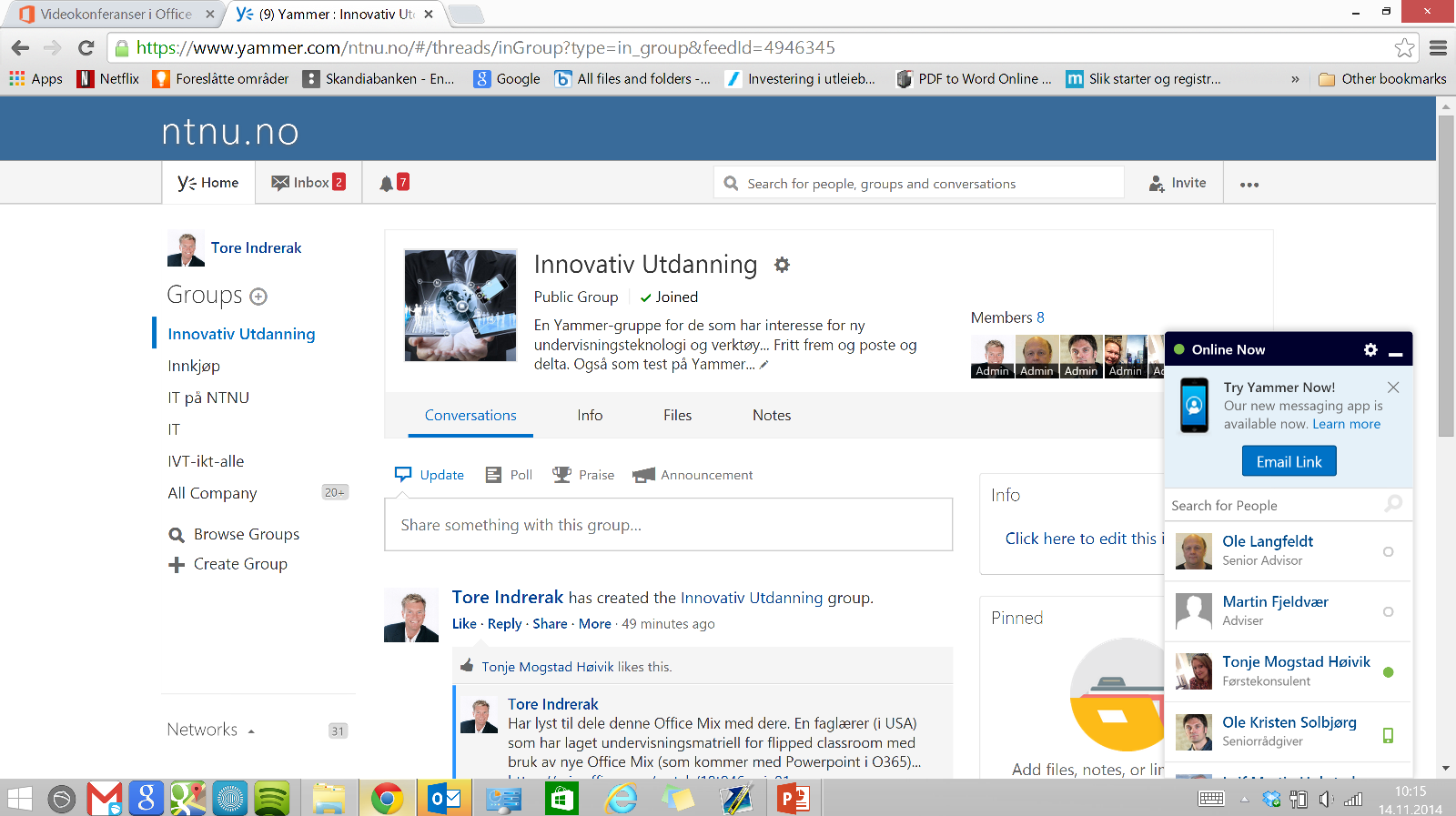Open the volume speaker tray icon

coord(1326,799)
